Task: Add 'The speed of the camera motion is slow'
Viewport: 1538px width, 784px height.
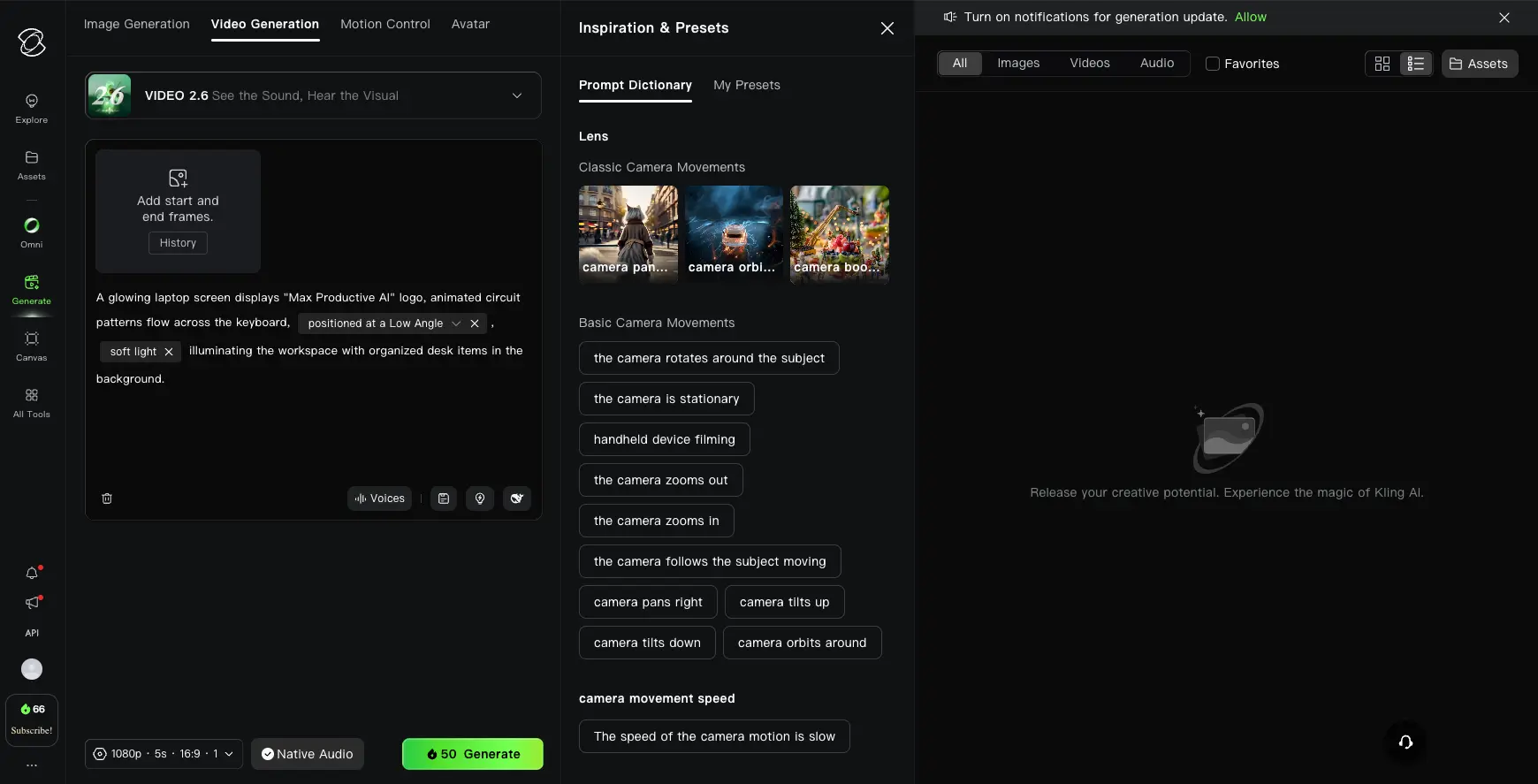Action: tap(714, 736)
